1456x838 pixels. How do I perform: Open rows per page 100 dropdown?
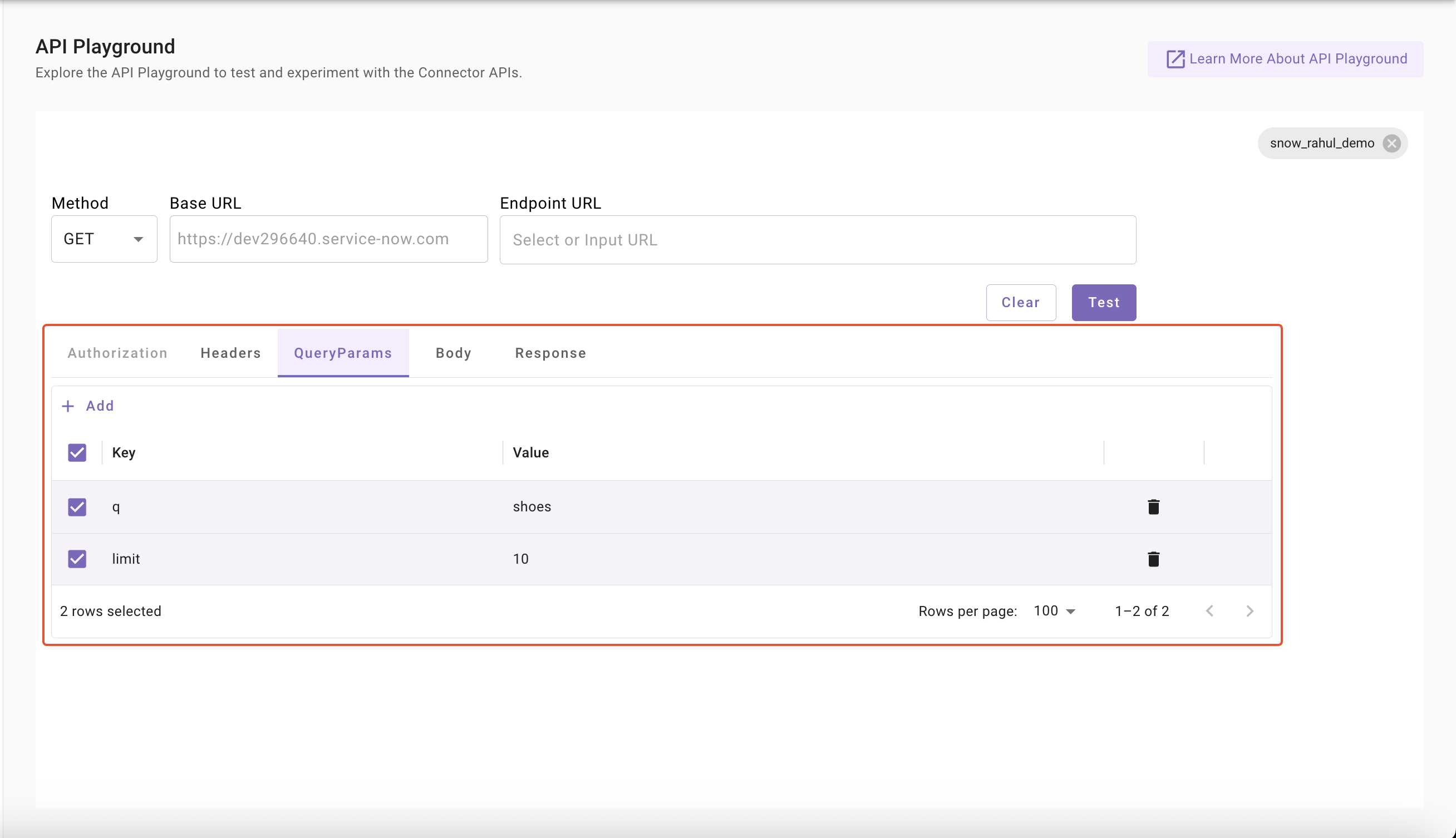pyautogui.click(x=1054, y=611)
